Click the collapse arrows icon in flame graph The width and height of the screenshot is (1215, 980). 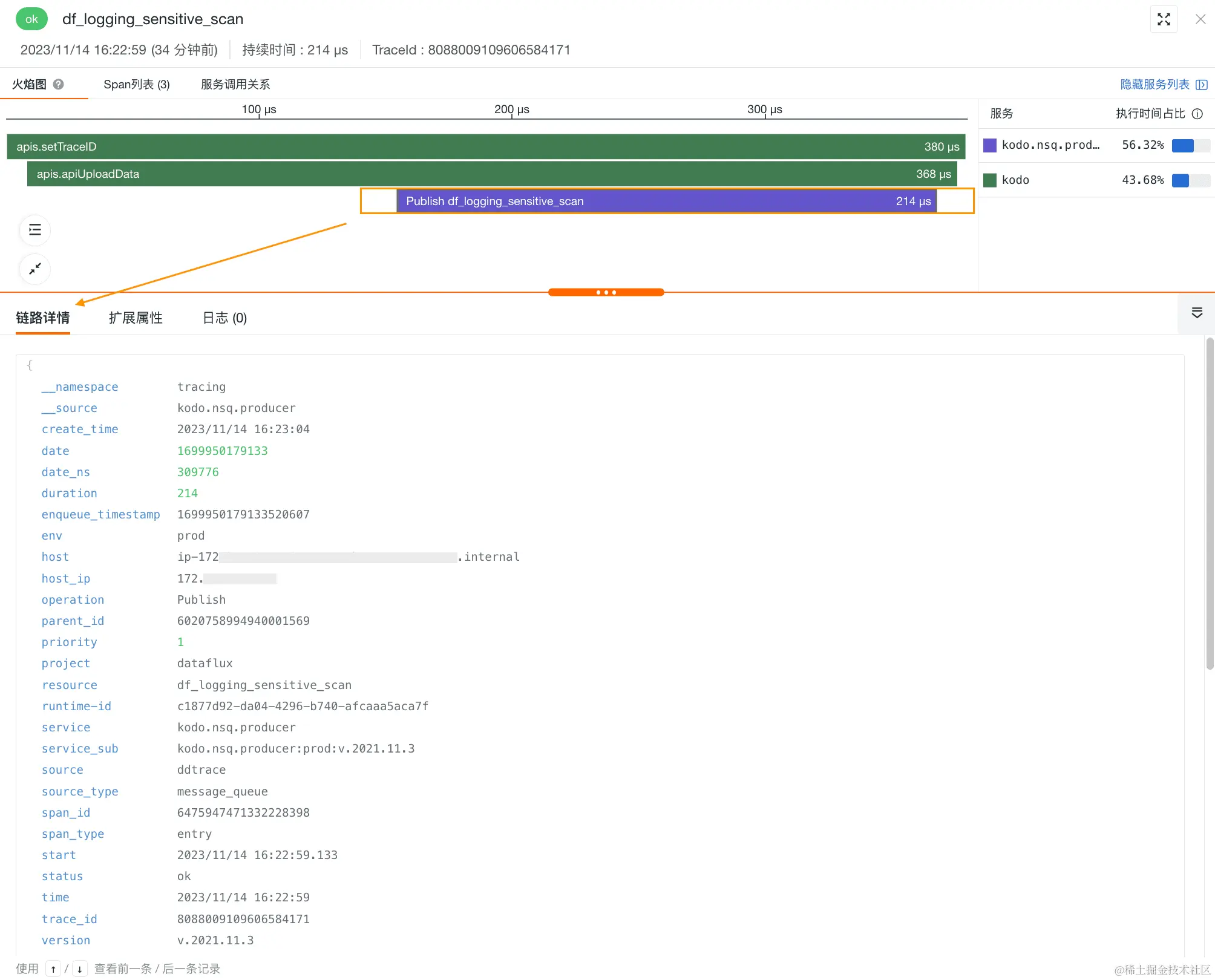[35, 269]
